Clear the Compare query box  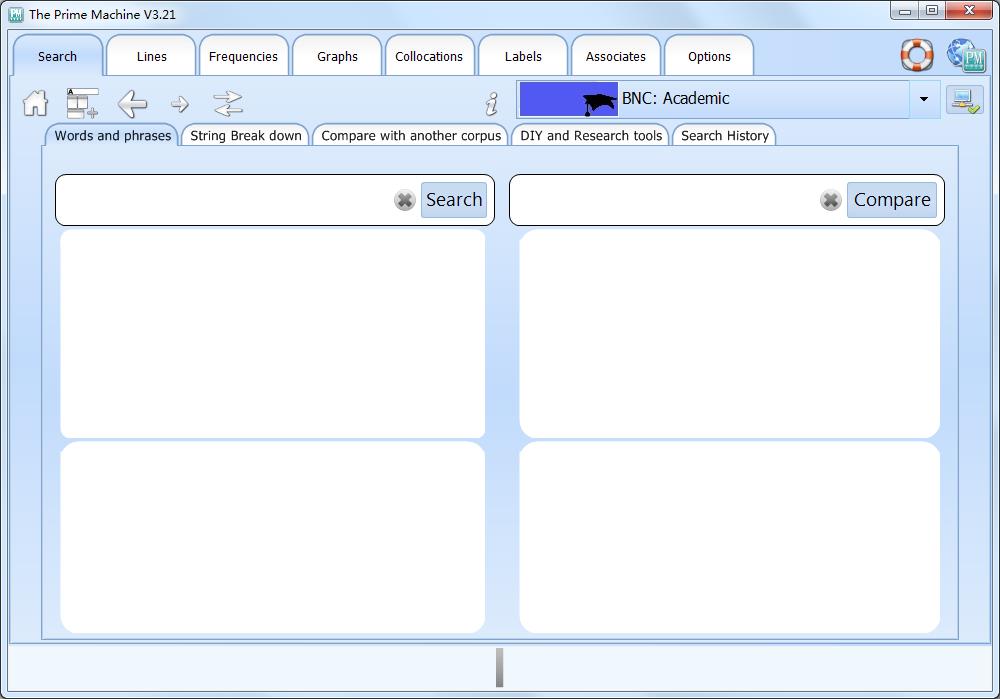click(x=830, y=200)
